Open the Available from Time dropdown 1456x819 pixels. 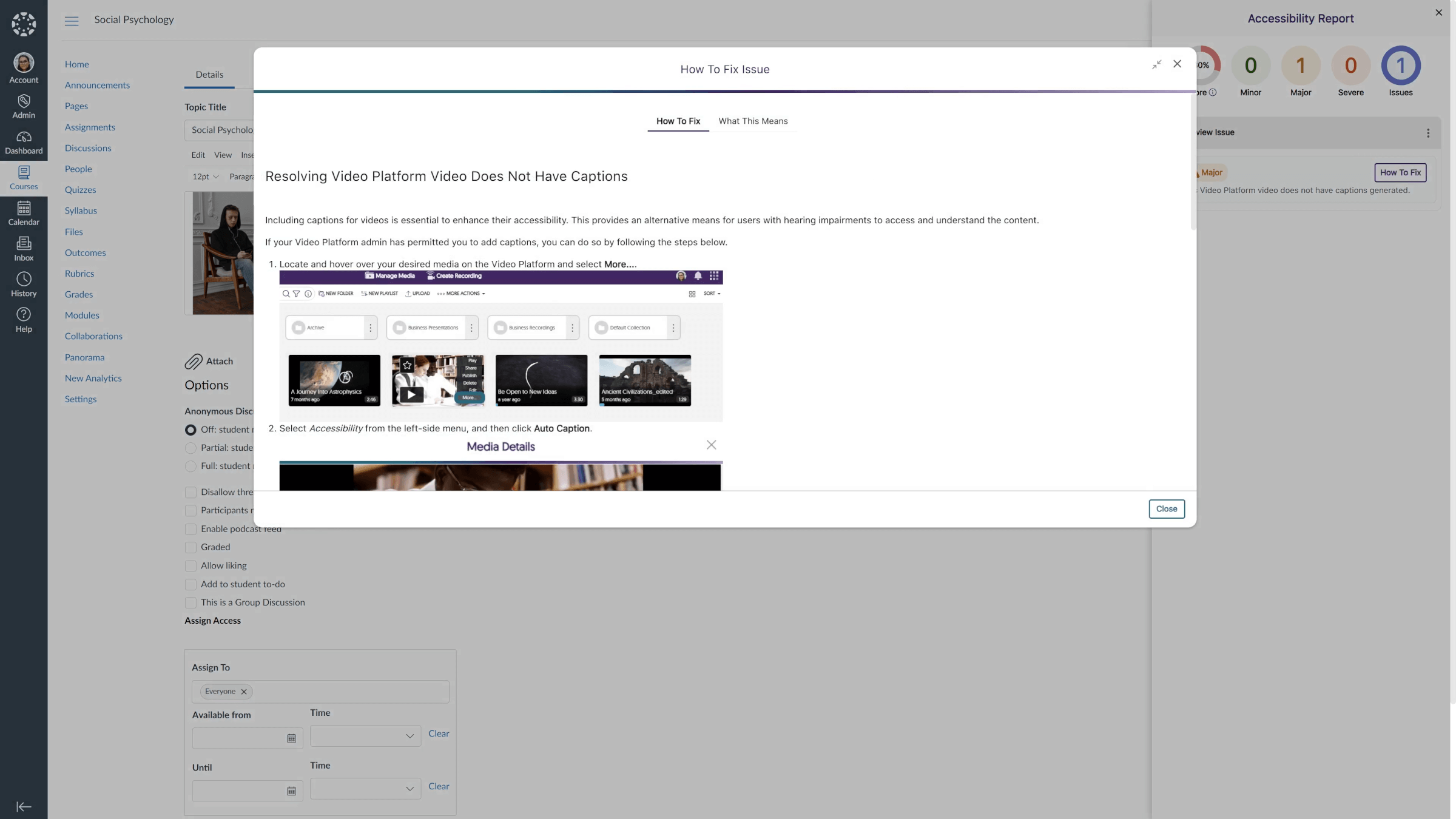point(365,736)
